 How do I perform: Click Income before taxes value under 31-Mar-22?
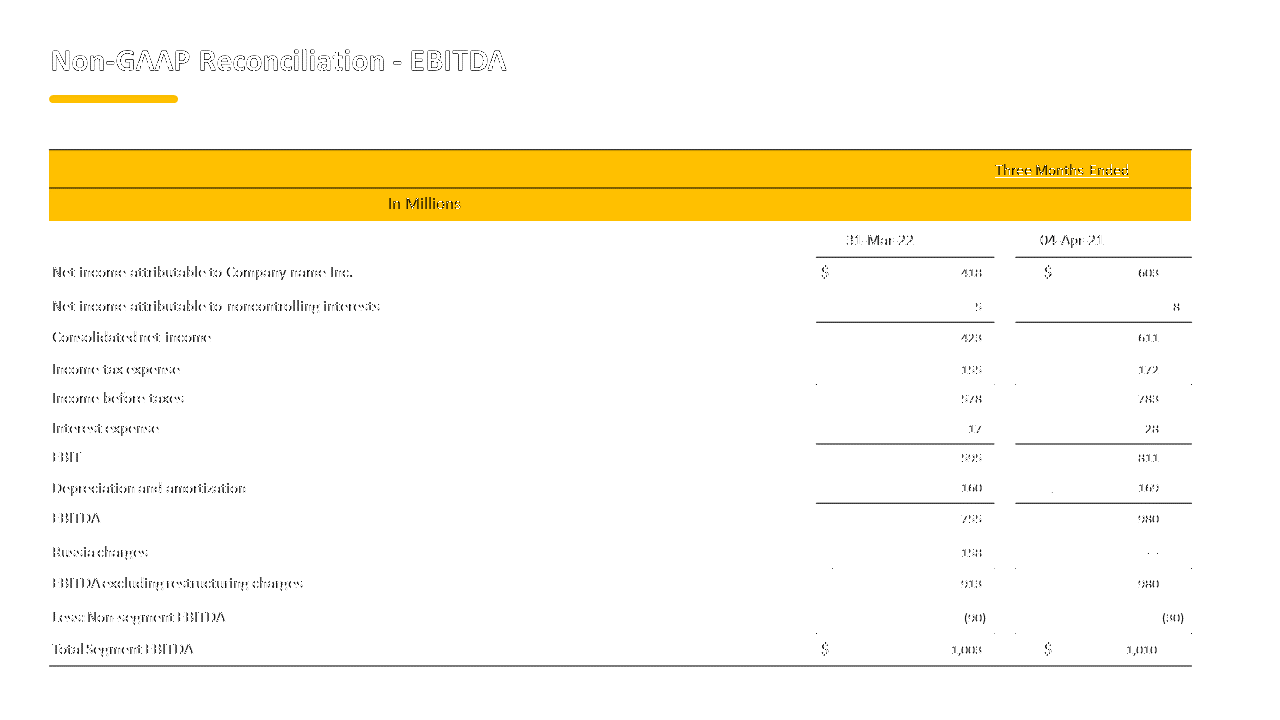click(x=971, y=399)
